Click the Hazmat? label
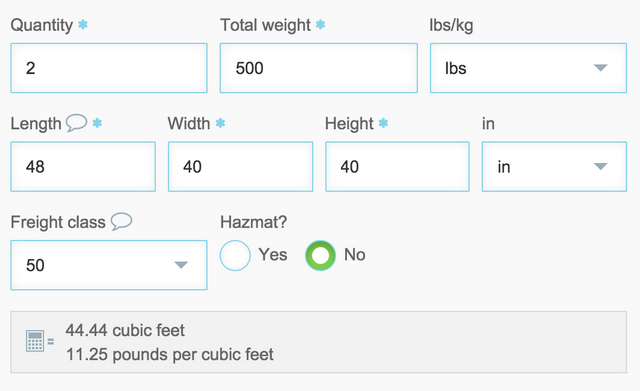The width and height of the screenshot is (640, 391). pyautogui.click(x=253, y=222)
